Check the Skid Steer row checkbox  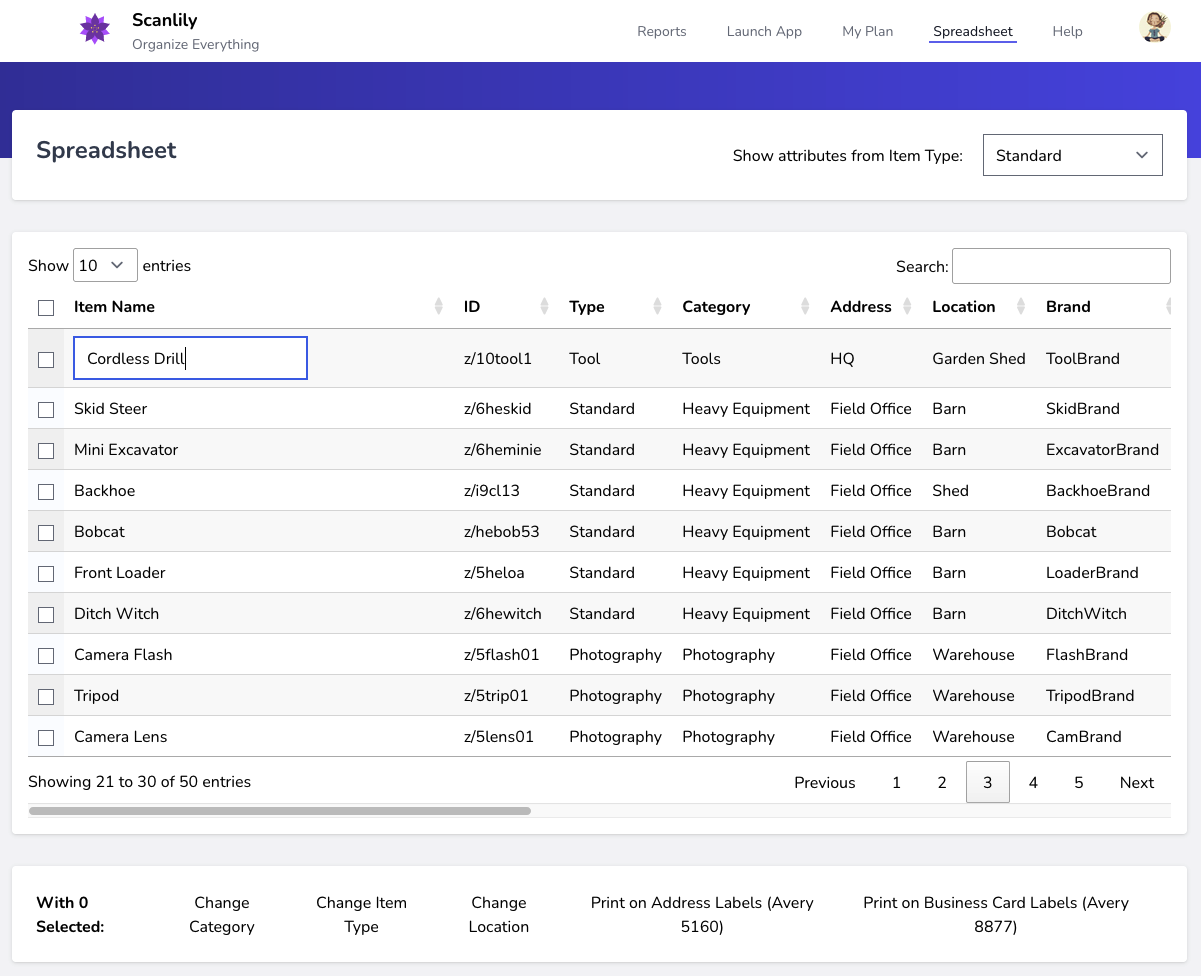[x=46, y=410]
